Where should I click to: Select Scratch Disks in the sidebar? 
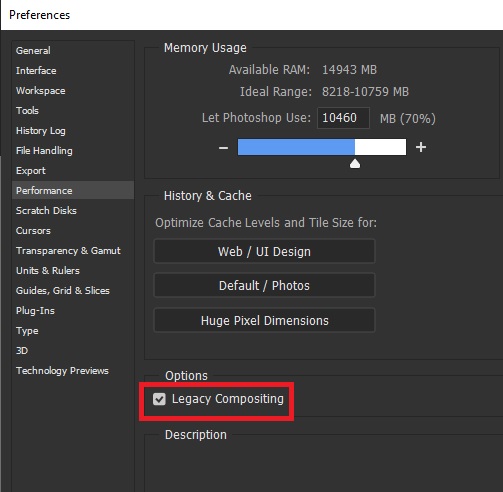pos(46,211)
